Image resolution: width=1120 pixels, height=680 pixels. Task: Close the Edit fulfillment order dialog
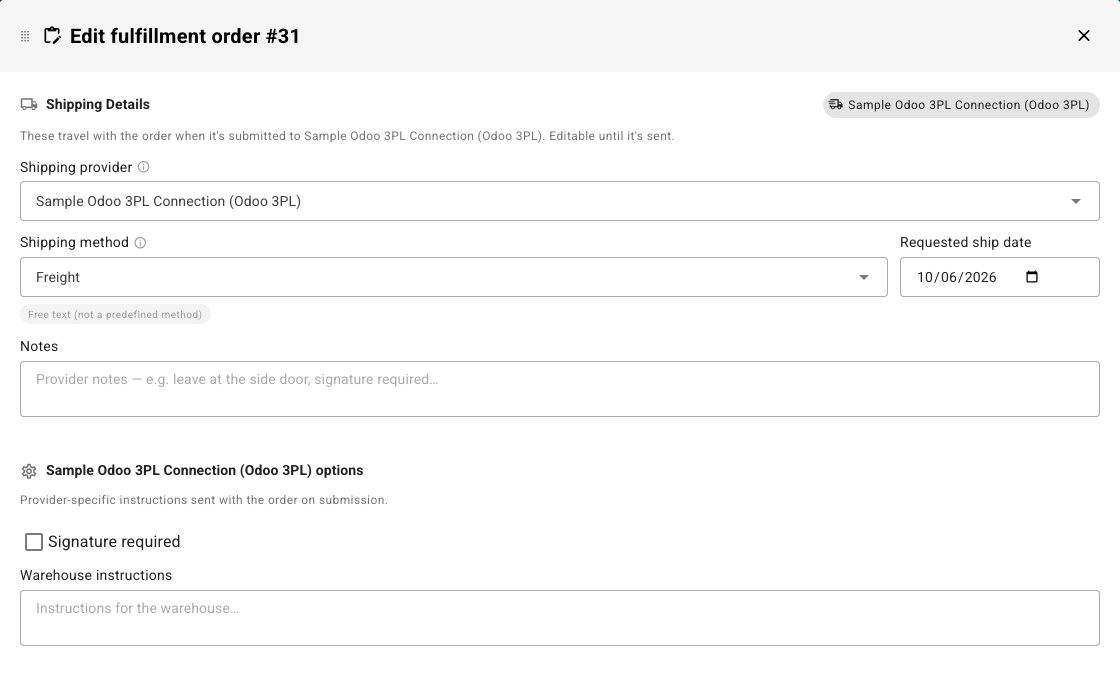1084,36
